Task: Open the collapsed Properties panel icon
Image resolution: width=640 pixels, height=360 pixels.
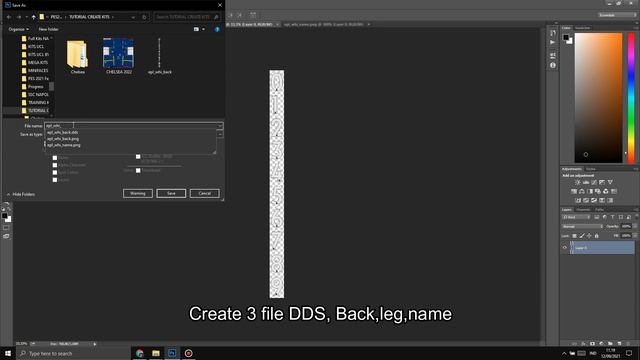Action: click(553, 55)
